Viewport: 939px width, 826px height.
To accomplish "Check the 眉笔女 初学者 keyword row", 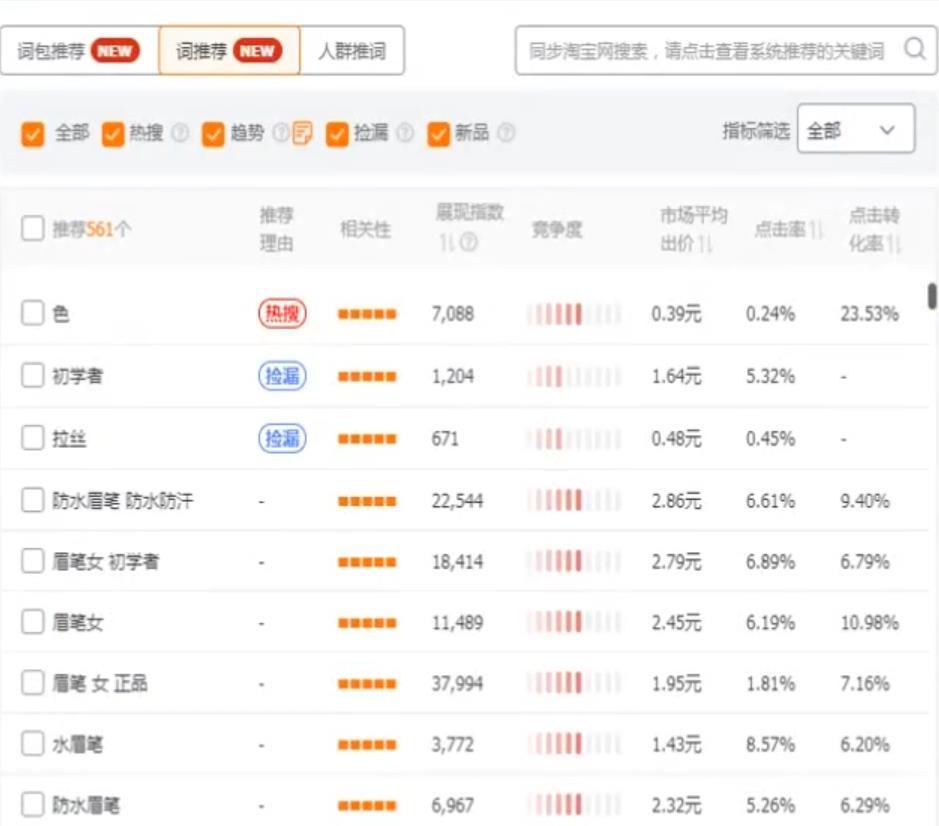I will click(x=33, y=562).
